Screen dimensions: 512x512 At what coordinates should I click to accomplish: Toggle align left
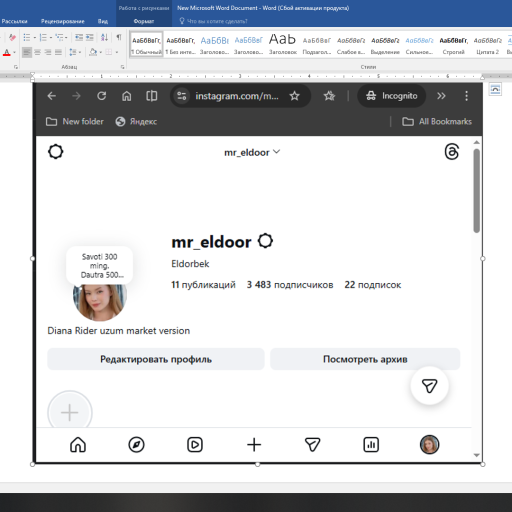(27, 52)
